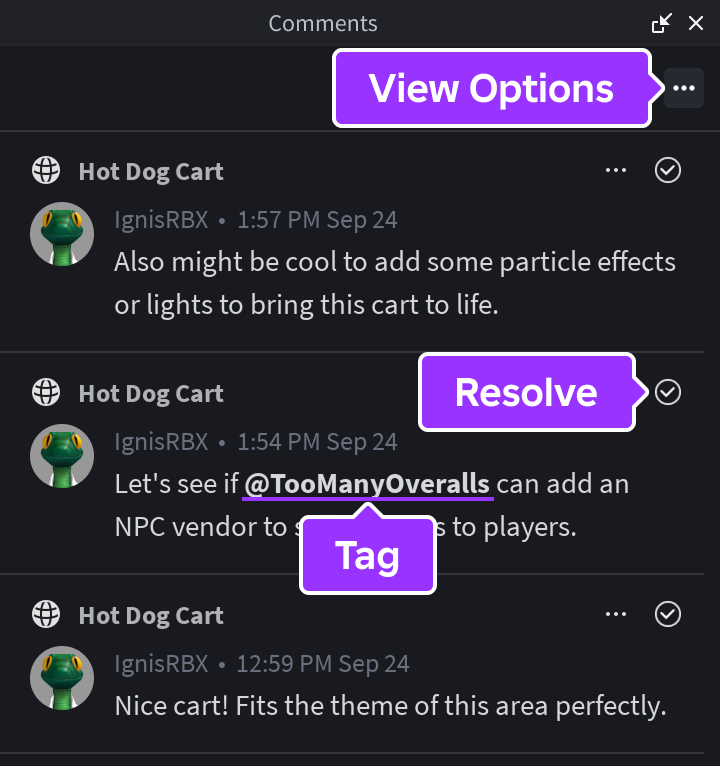The image size is (720, 766).
Task: Click IgnisRBX avatar on 1:57 PM comment
Action: coord(62,235)
